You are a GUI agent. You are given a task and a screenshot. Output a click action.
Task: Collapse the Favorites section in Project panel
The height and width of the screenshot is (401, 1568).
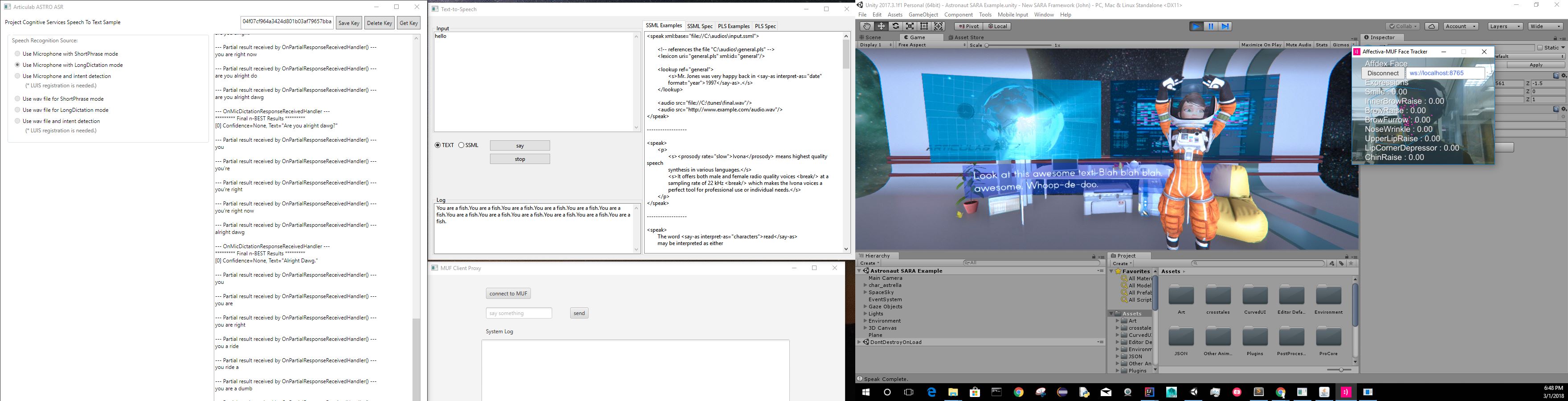(x=1112, y=271)
